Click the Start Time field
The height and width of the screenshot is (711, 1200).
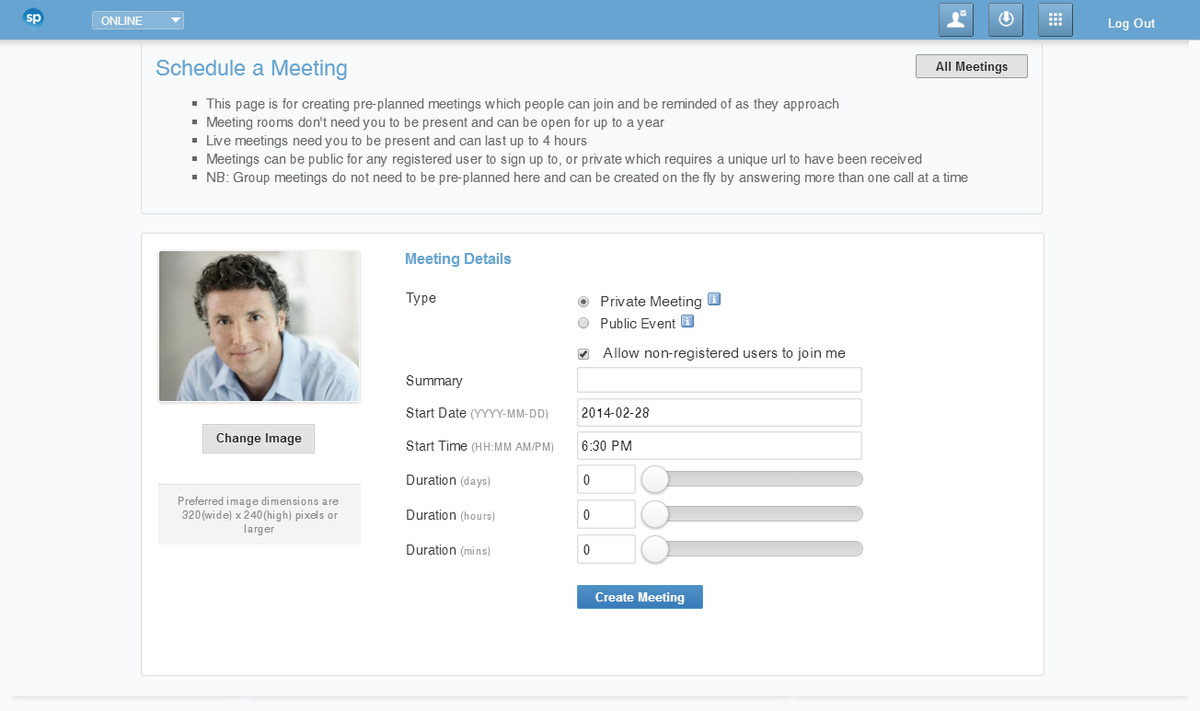point(720,445)
